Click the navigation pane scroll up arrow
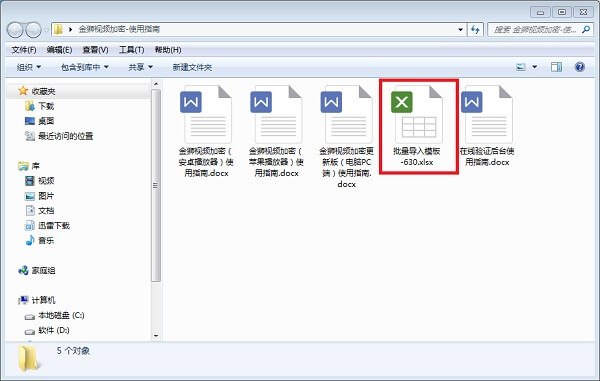This screenshot has width=600, height=381. (x=156, y=83)
